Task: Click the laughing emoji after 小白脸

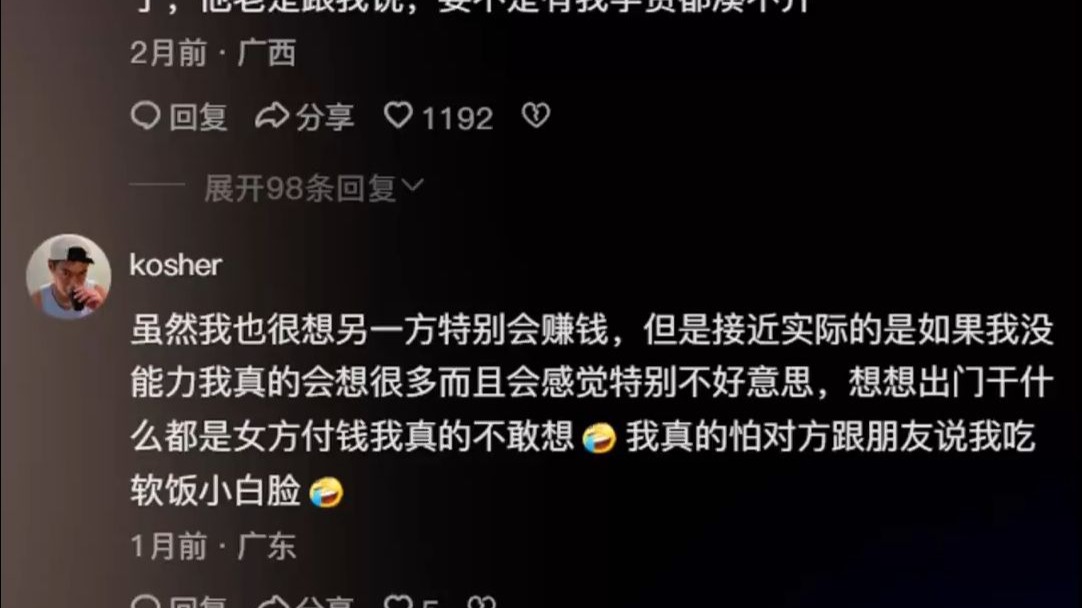Action: [x=326, y=492]
